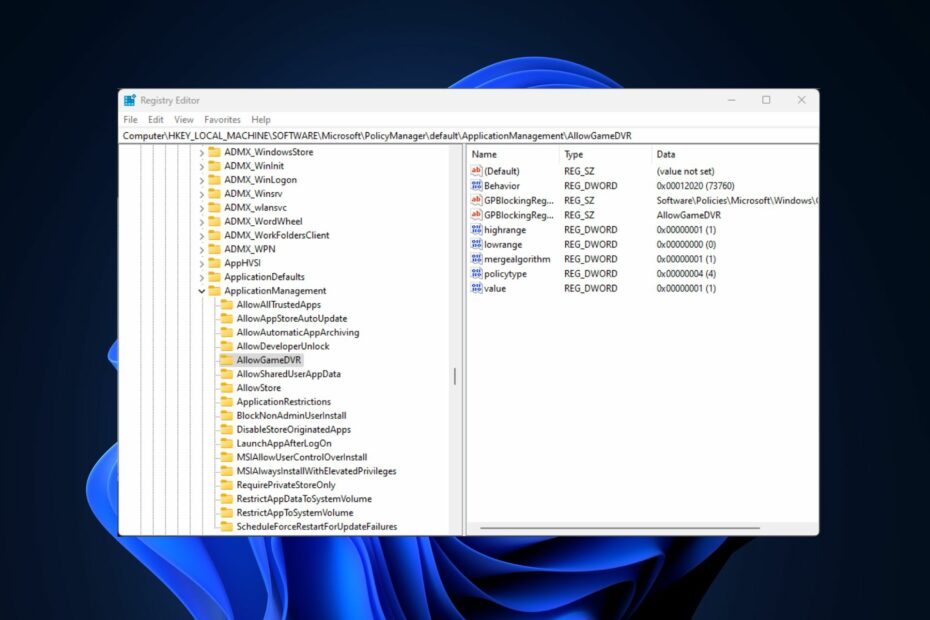930x620 pixels.
Task: Click the RequirePrivateStoreOnly folder icon
Action: (227, 485)
